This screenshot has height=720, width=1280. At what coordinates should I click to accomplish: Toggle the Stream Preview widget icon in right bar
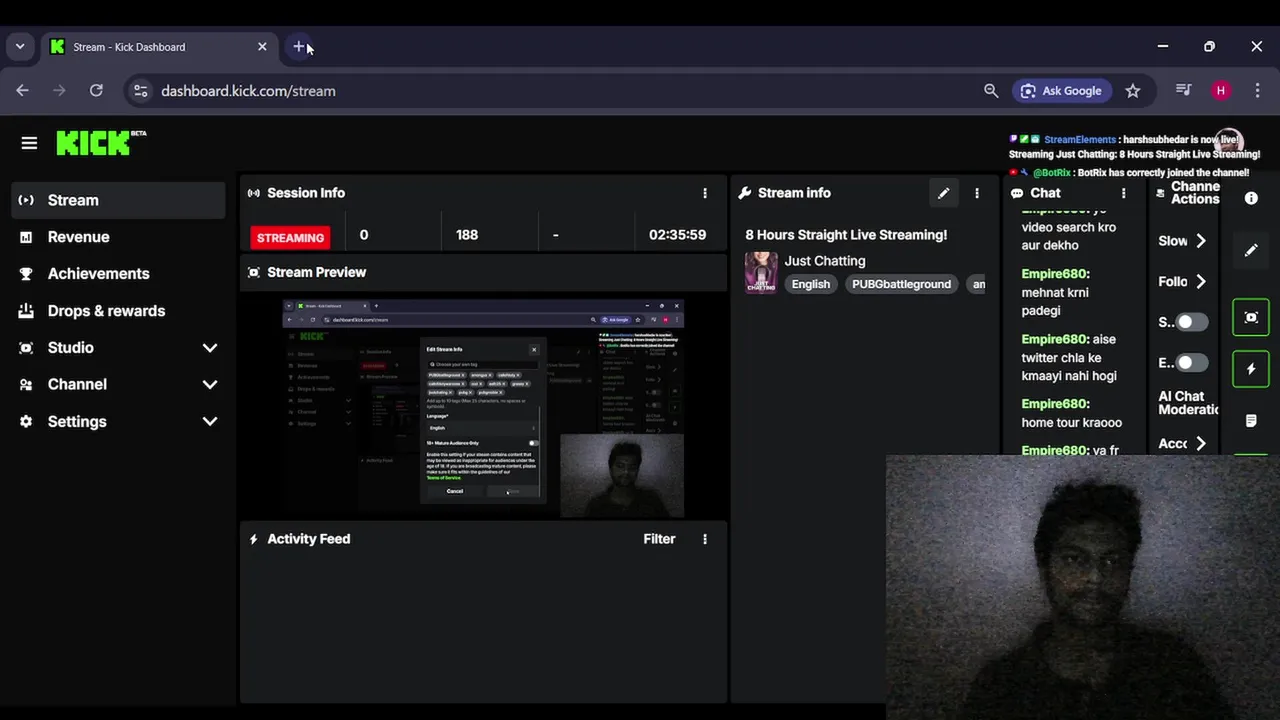[1251, 317]
